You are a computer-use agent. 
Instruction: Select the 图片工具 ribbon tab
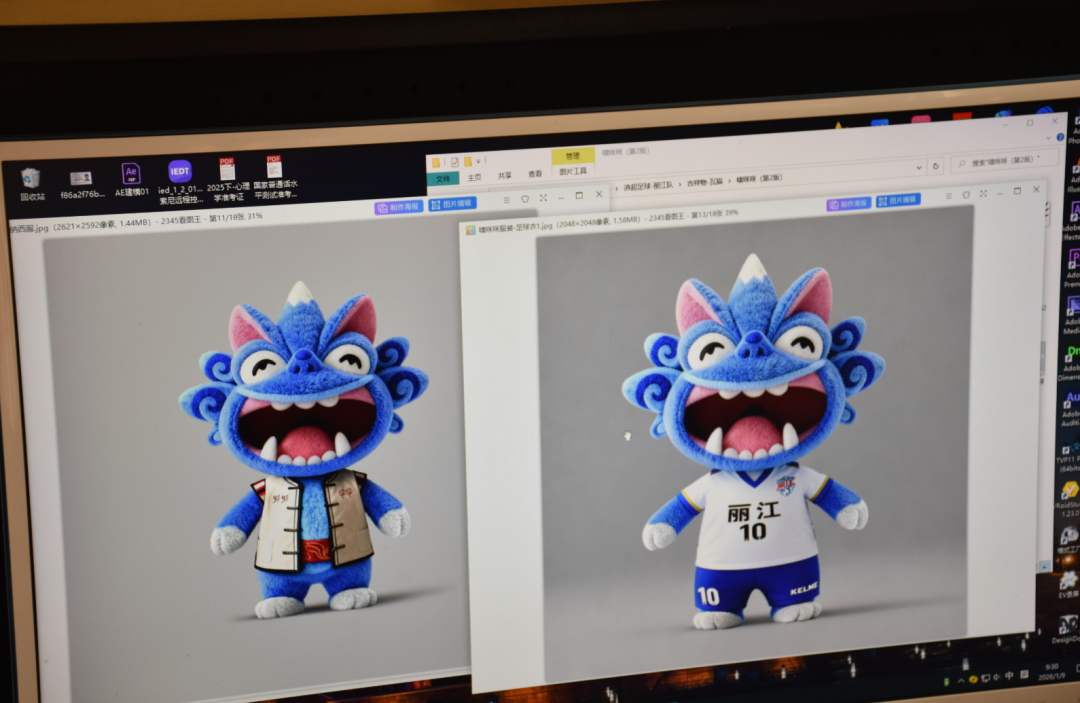pos(572,172)
